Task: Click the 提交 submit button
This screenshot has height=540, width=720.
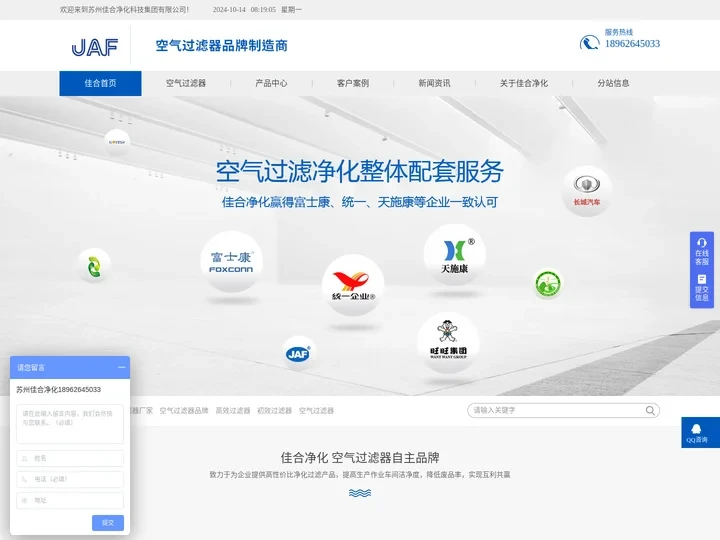Action: [x=108, y=523]
